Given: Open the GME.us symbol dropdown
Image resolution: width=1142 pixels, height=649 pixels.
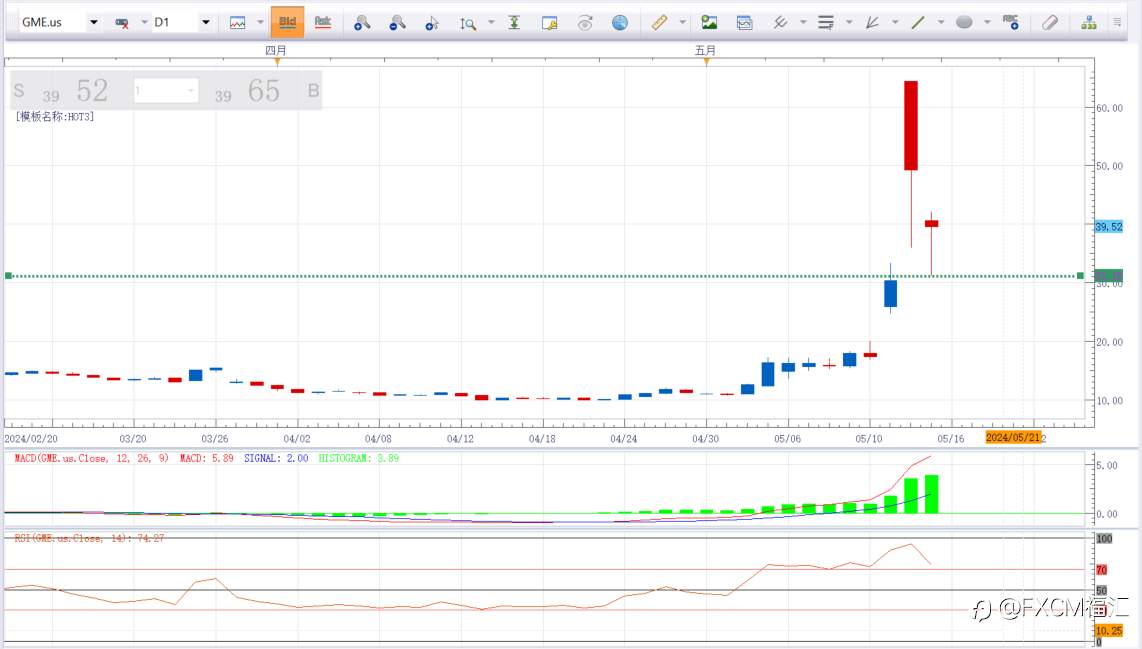Looking at the screenshot, I should 94,23.
